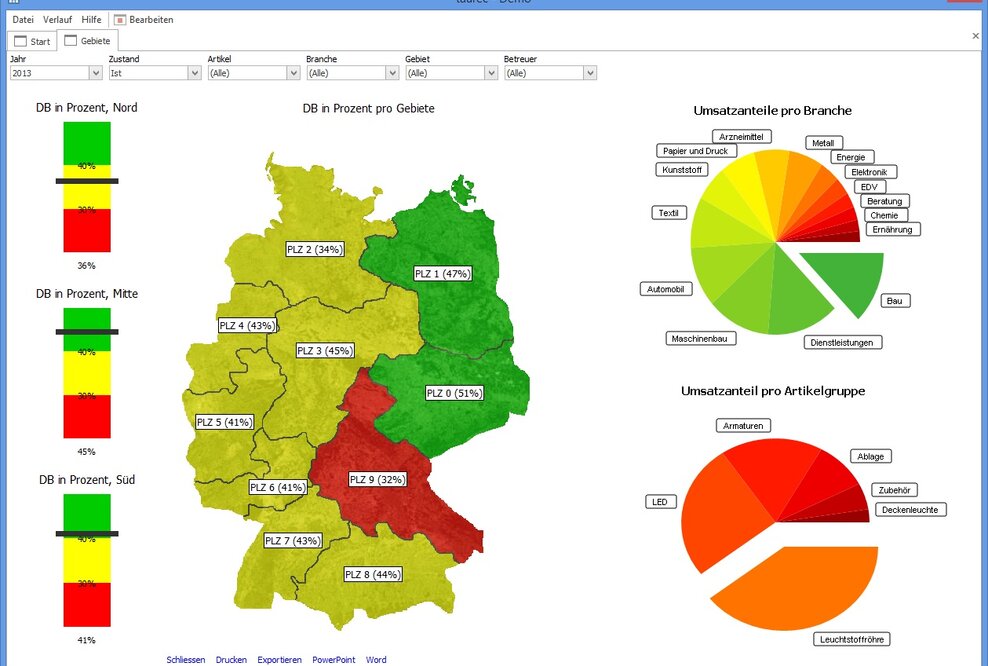Screen dimensions: 988x666
Task: Click the Exportieren link
Action: [x=279, y=659]
